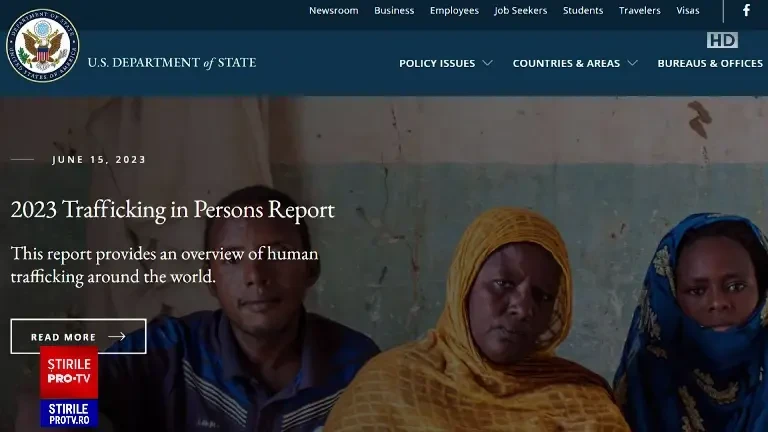Select the Employees top link
The image size is (768, 432).
click(x=454, y=10)
